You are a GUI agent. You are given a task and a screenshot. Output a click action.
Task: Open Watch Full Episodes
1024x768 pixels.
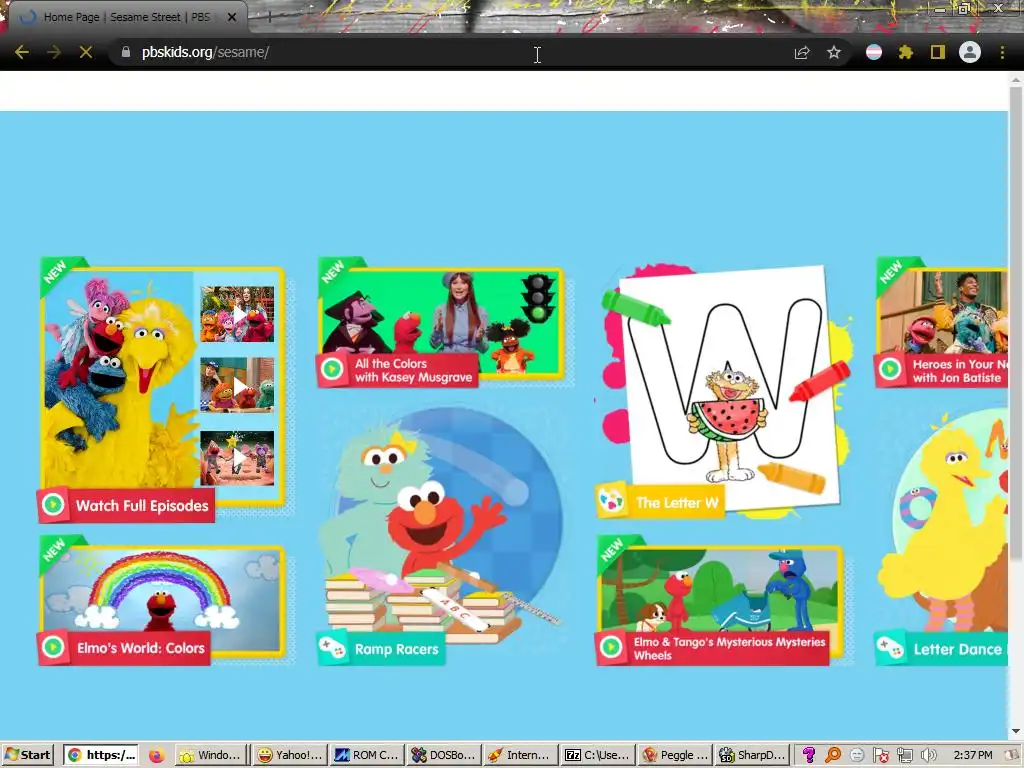pyautogui.click(x=162, y=391)
